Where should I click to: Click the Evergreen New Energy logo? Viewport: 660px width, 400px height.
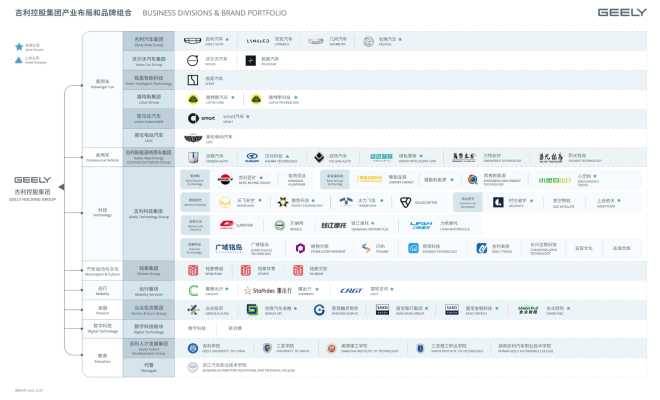[473, 180]
